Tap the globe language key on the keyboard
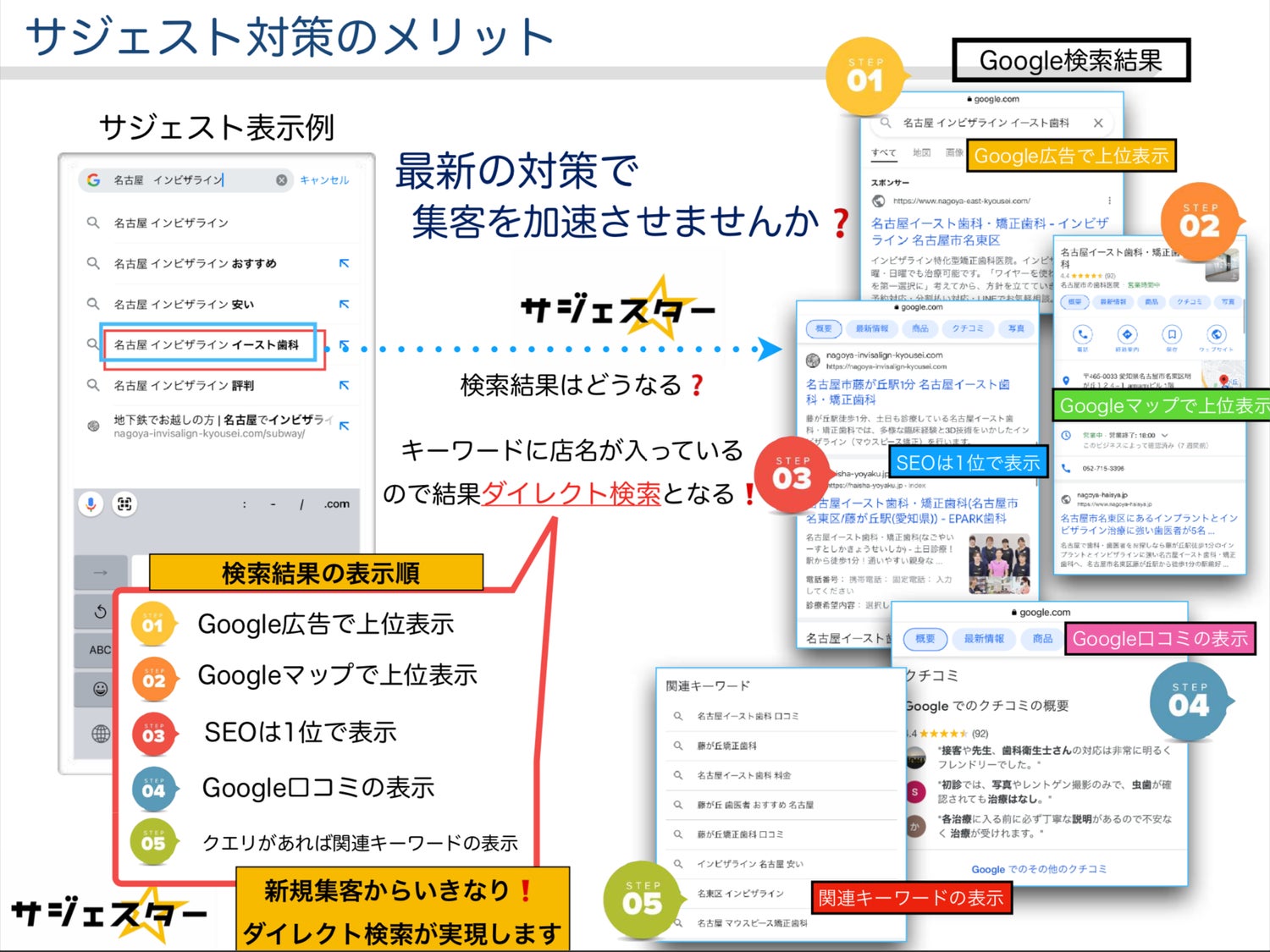Screen dimensions: 1270x952 pos(100,734)
